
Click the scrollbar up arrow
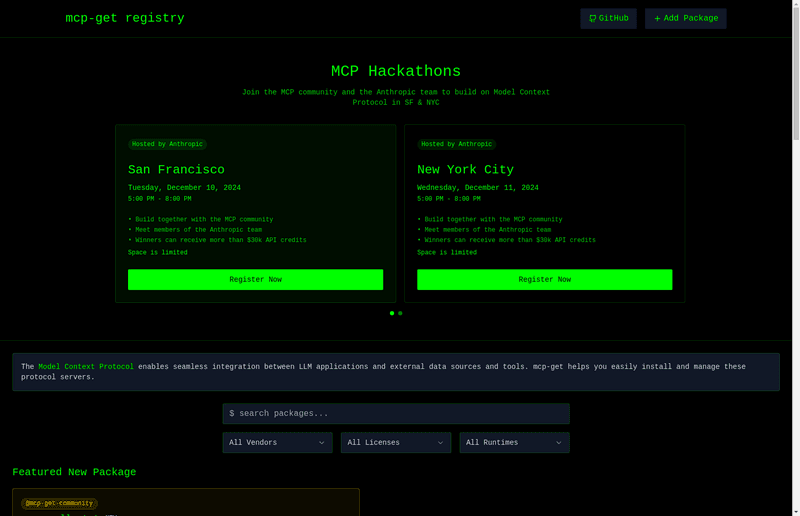[796, 4]
